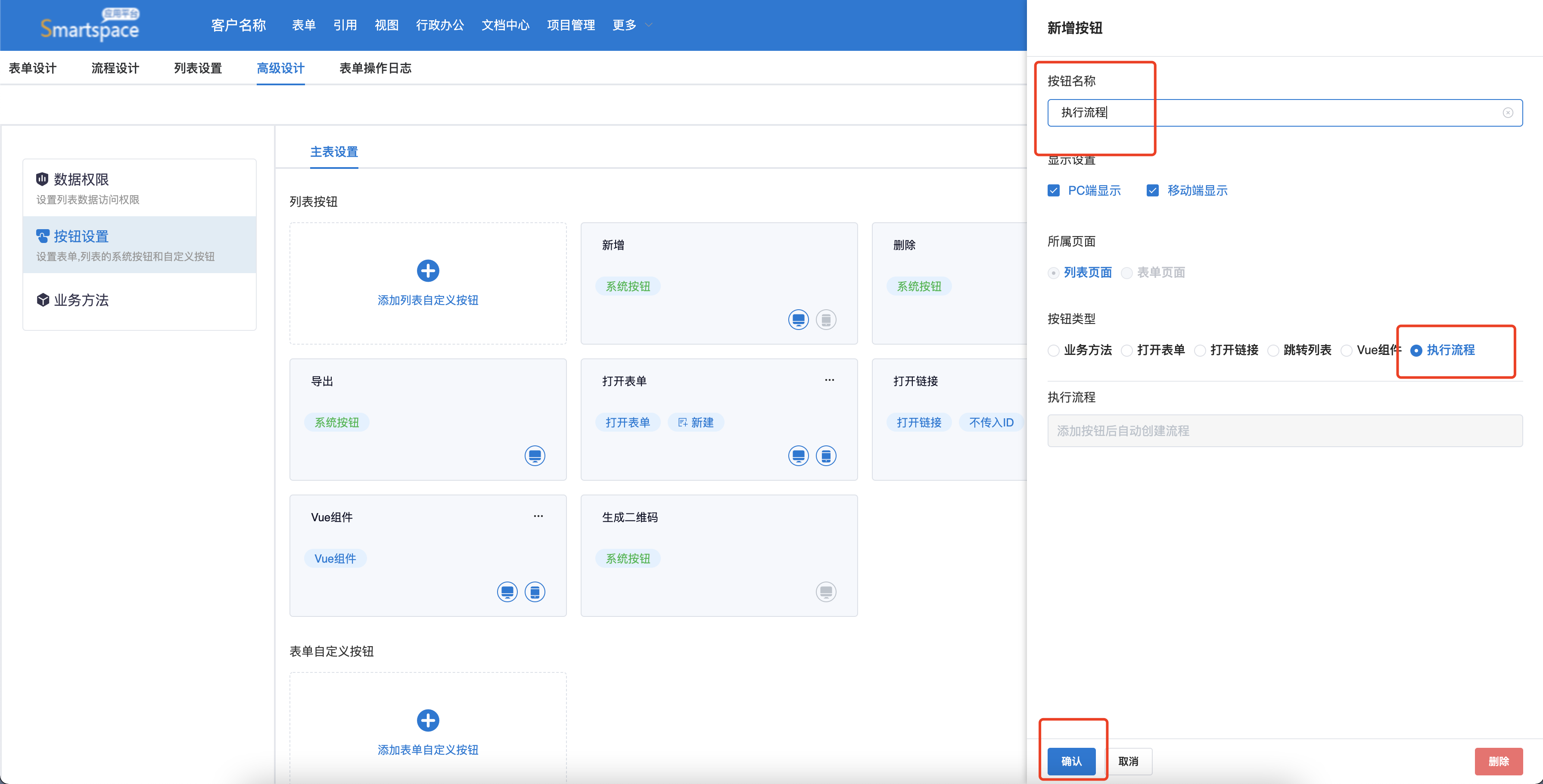Toggle mobile display icon on 新增 card

(x=825, y=320)
